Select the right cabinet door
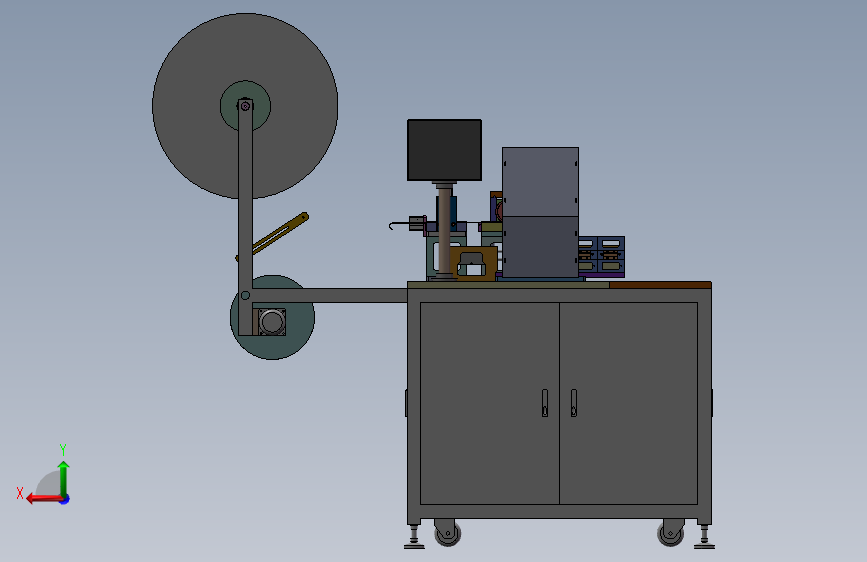 click(x=629, y=403)
